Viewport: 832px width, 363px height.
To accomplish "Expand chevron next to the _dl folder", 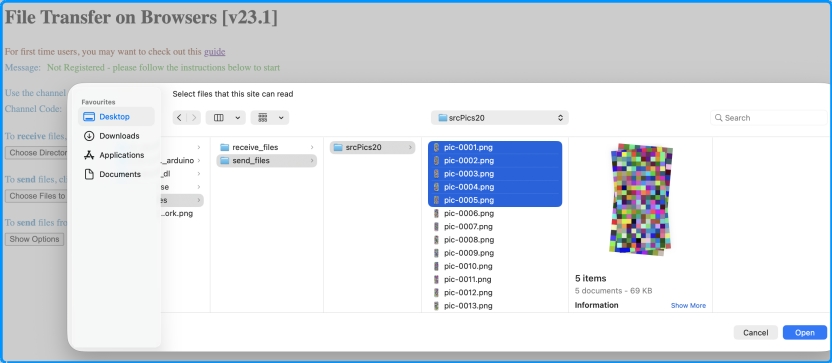I will pos(198,174).
